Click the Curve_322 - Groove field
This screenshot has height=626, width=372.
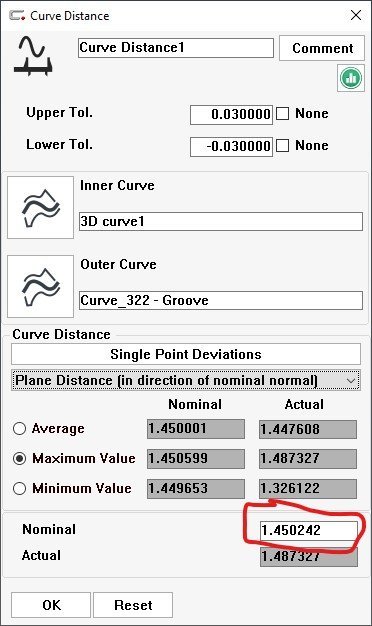(221, 301)
